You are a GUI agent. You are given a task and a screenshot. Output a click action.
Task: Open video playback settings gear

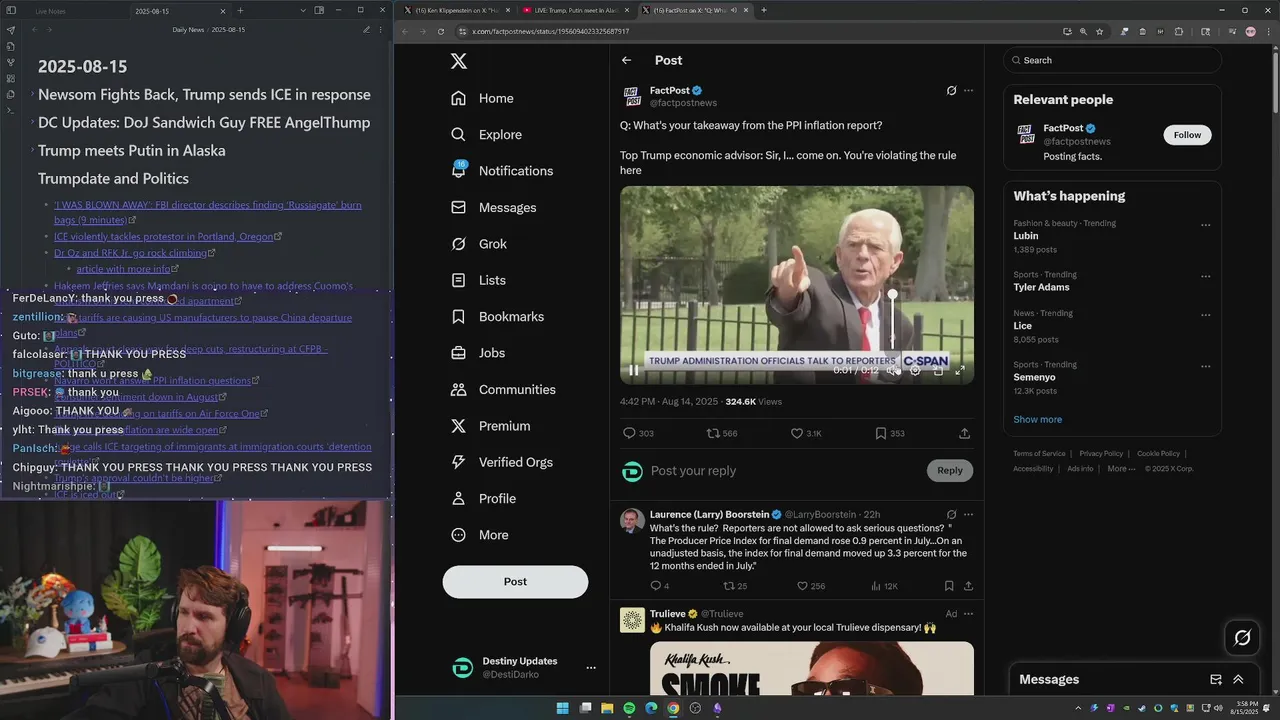pos(915,370)
